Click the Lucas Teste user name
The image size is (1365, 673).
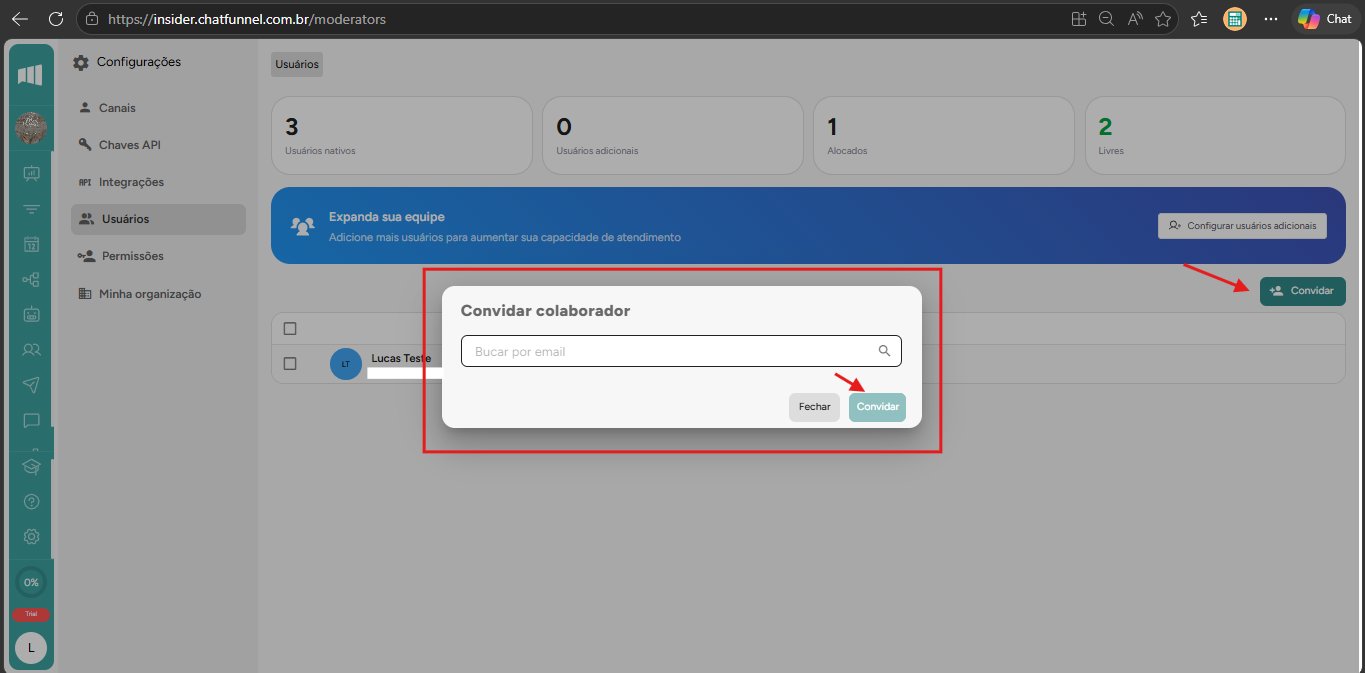point(401,358)
